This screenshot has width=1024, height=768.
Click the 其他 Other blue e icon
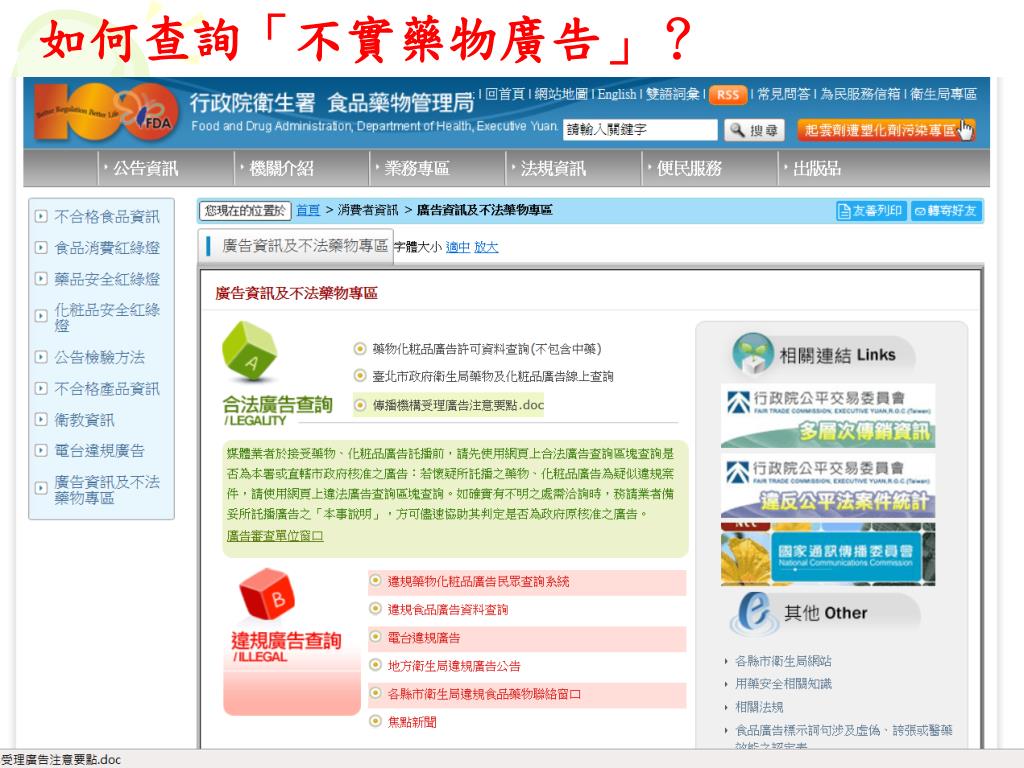755,613
